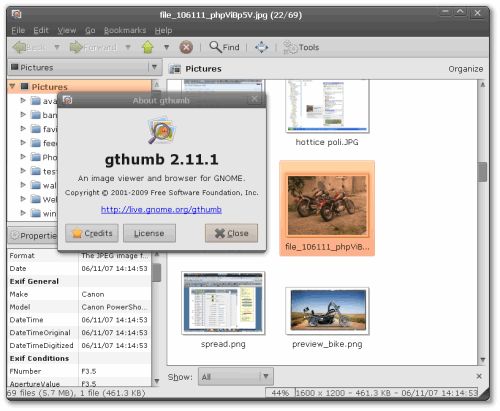Viewport: 500px width, 411px height.
Task: Go up one folder level
Action: (148, 47)
